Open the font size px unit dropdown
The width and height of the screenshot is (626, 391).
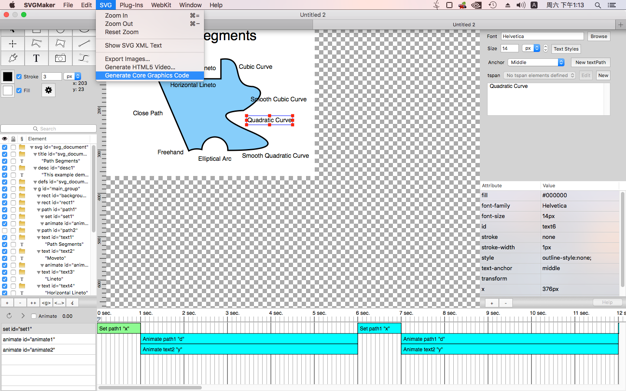tap(531, 48)
